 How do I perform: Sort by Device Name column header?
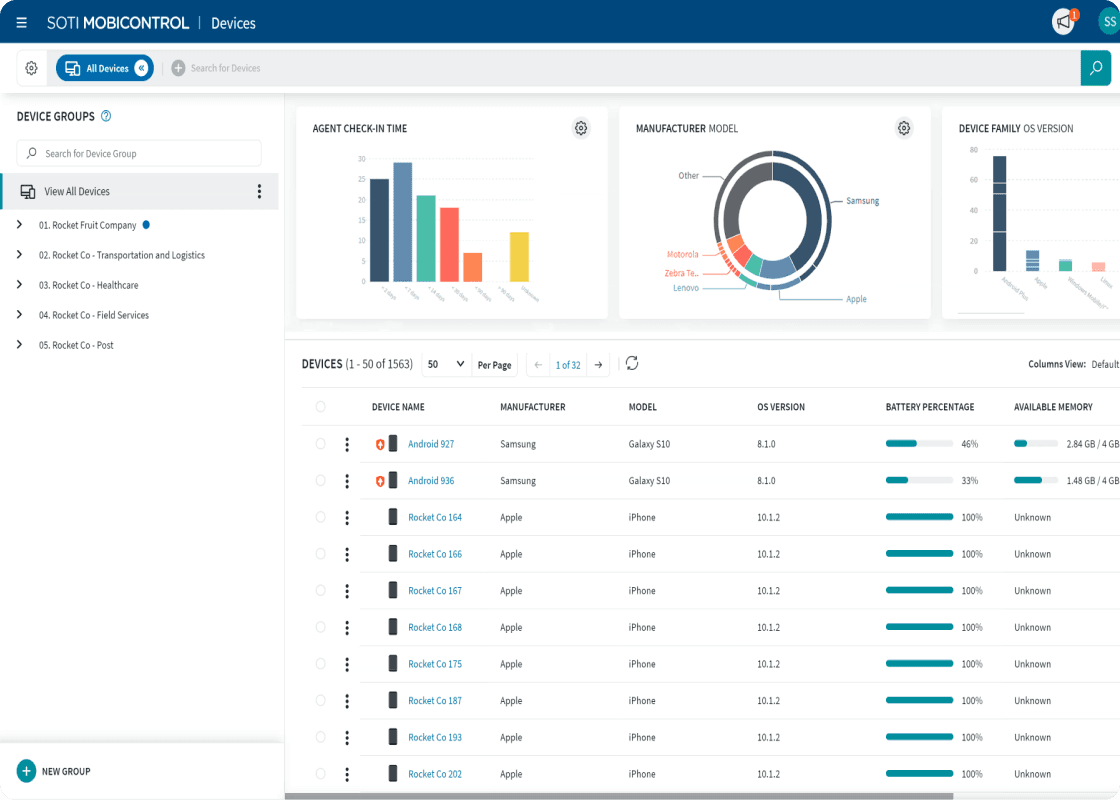coord(398,407)
